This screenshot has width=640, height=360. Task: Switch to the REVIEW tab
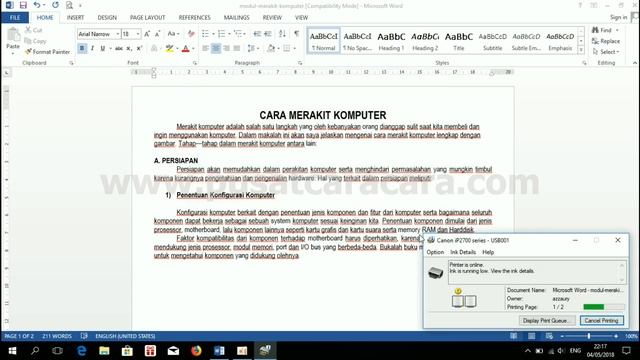272,18
